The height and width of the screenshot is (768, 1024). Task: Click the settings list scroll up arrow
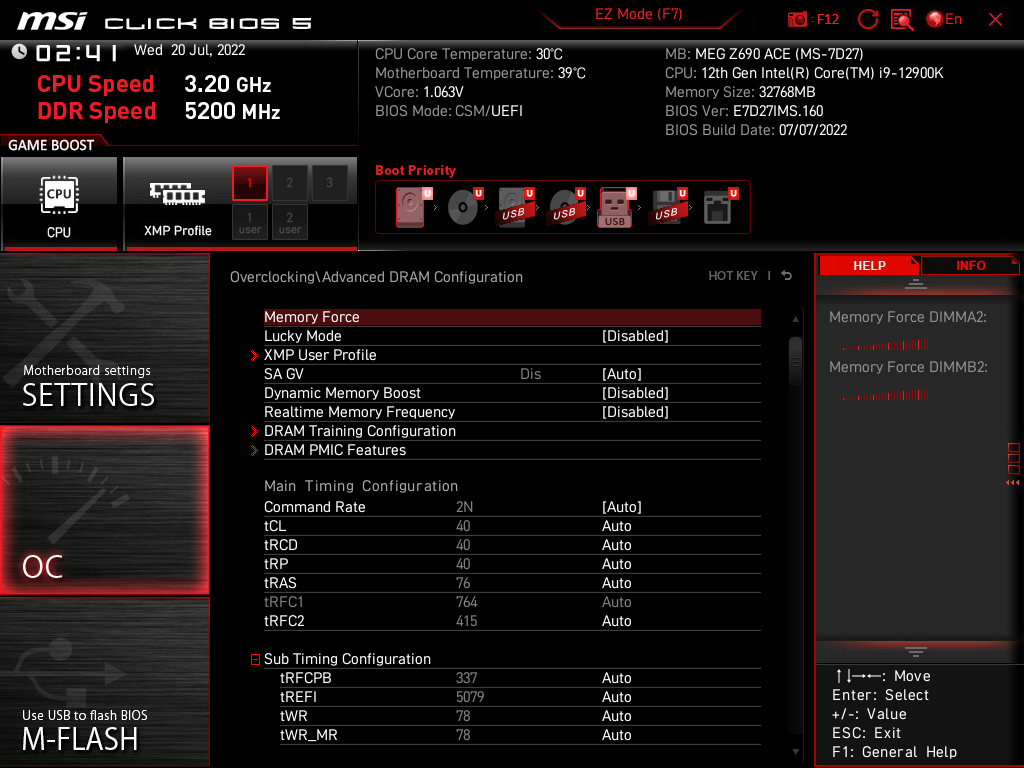tap(795, 319)
